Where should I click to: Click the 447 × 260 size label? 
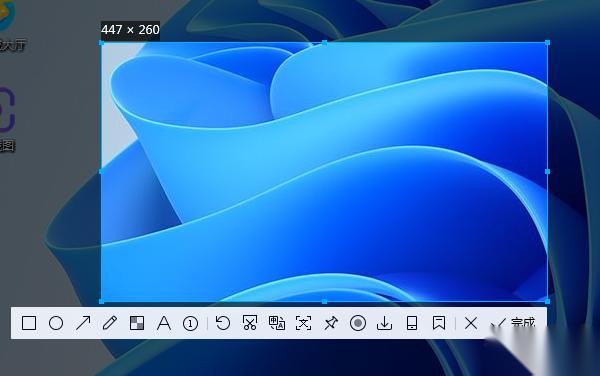pos(130,30)
